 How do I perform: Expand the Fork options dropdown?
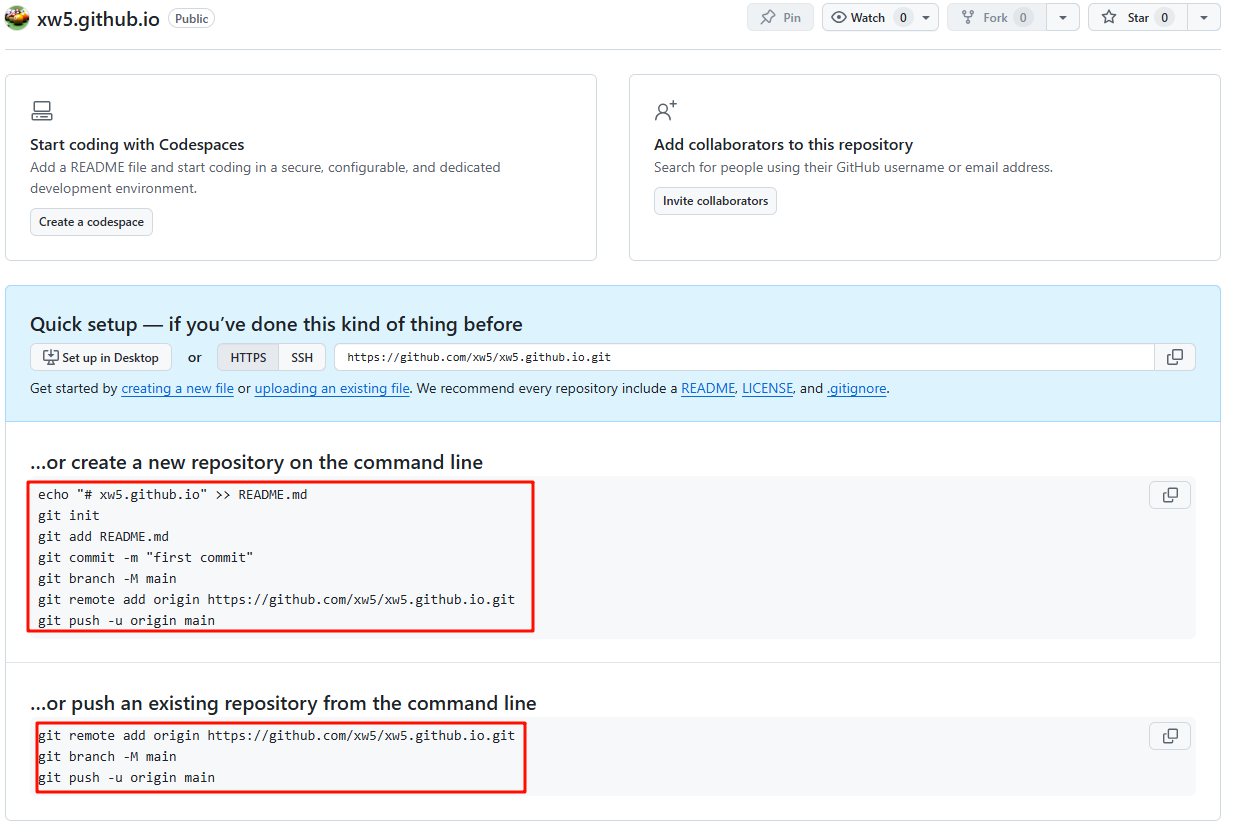click(x=1063, y=17)
